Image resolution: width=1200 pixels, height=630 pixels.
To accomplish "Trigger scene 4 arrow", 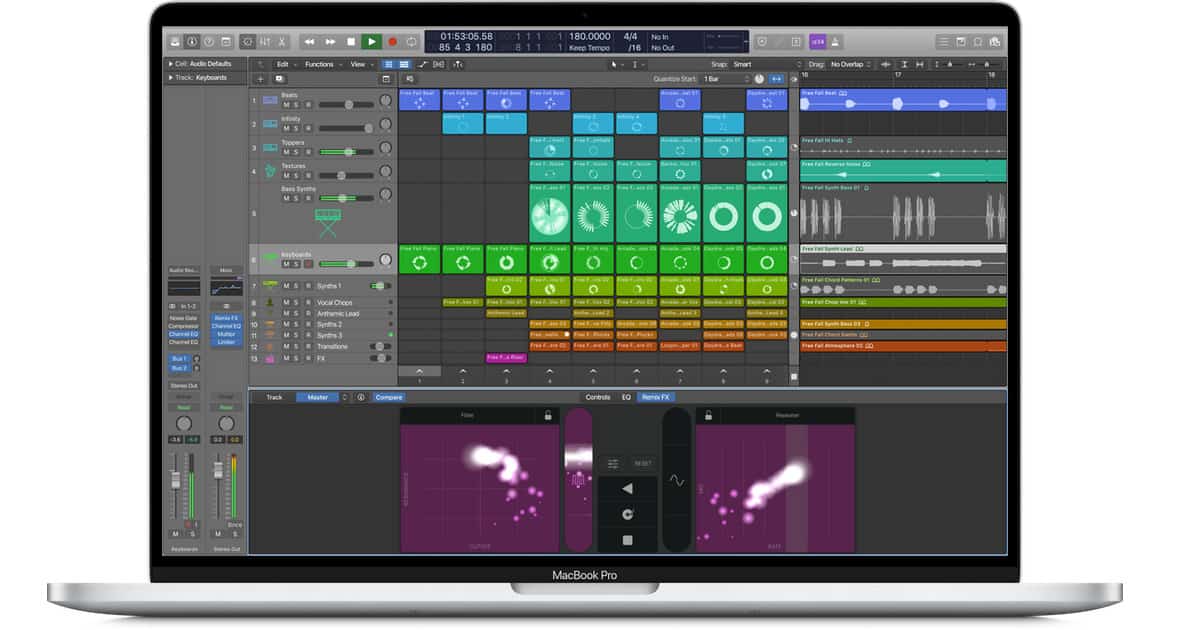I will (x=549, y=371).
